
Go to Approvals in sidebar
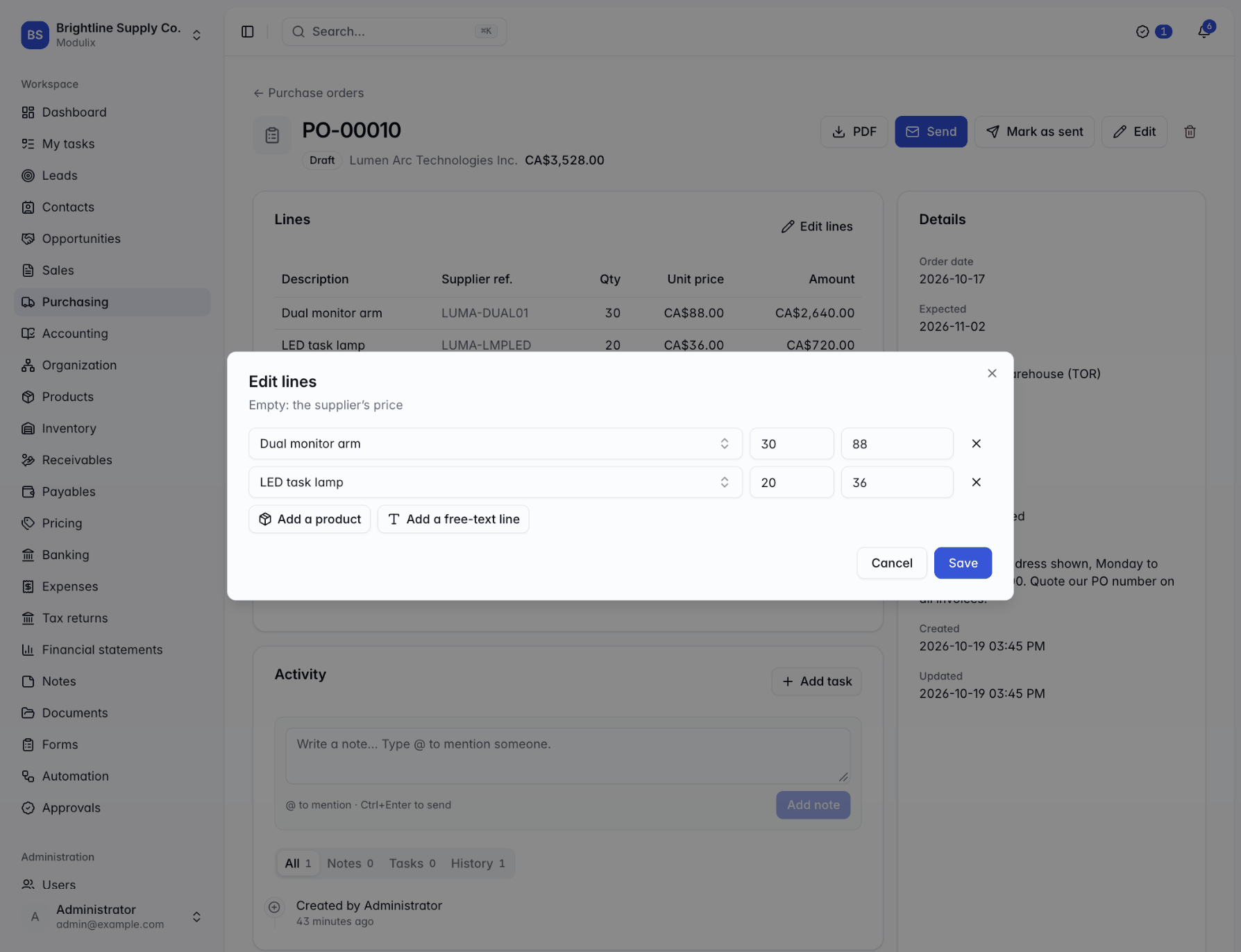[112, 808]
